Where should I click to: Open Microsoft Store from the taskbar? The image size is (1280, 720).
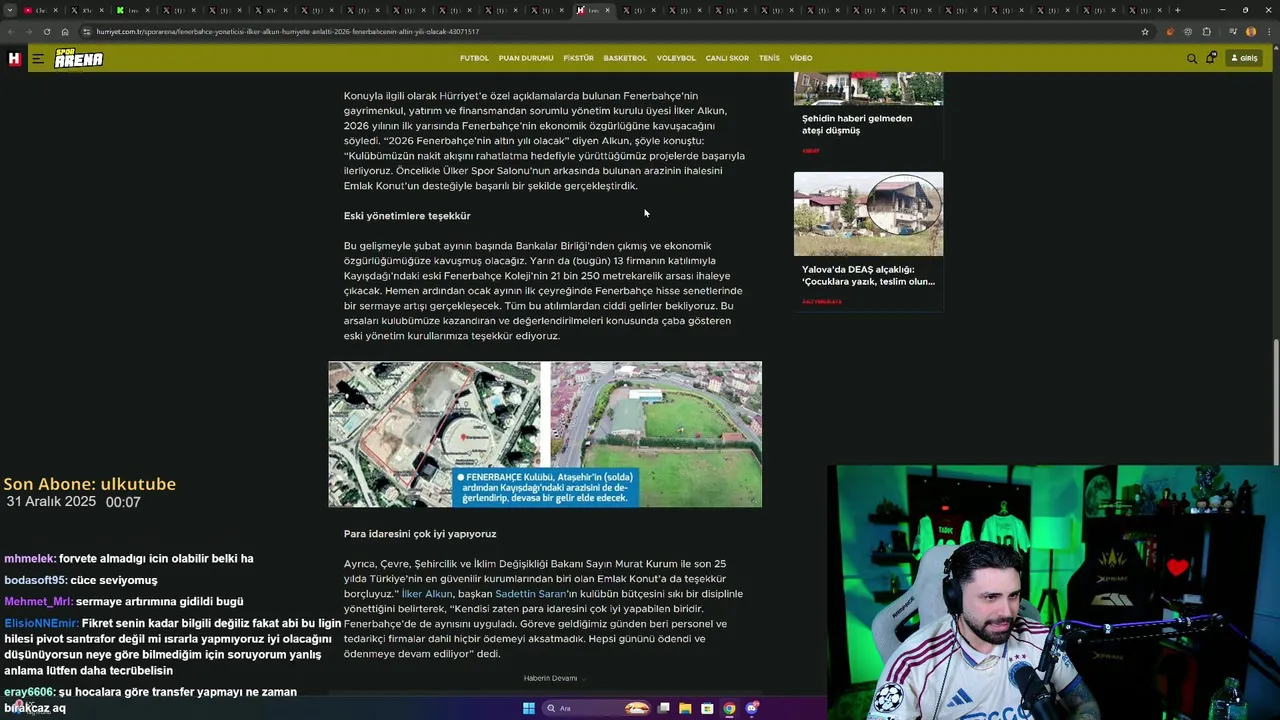[707, 708]
